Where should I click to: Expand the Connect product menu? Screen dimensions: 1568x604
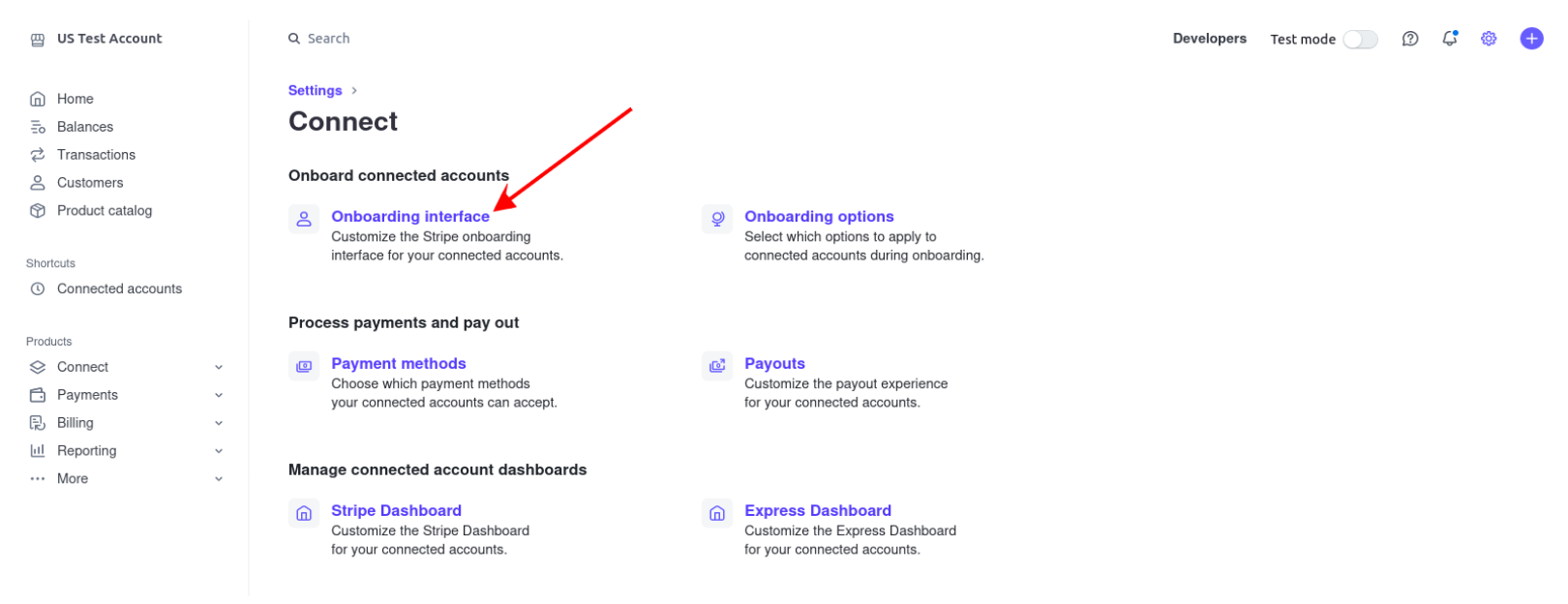coord(219,367)
